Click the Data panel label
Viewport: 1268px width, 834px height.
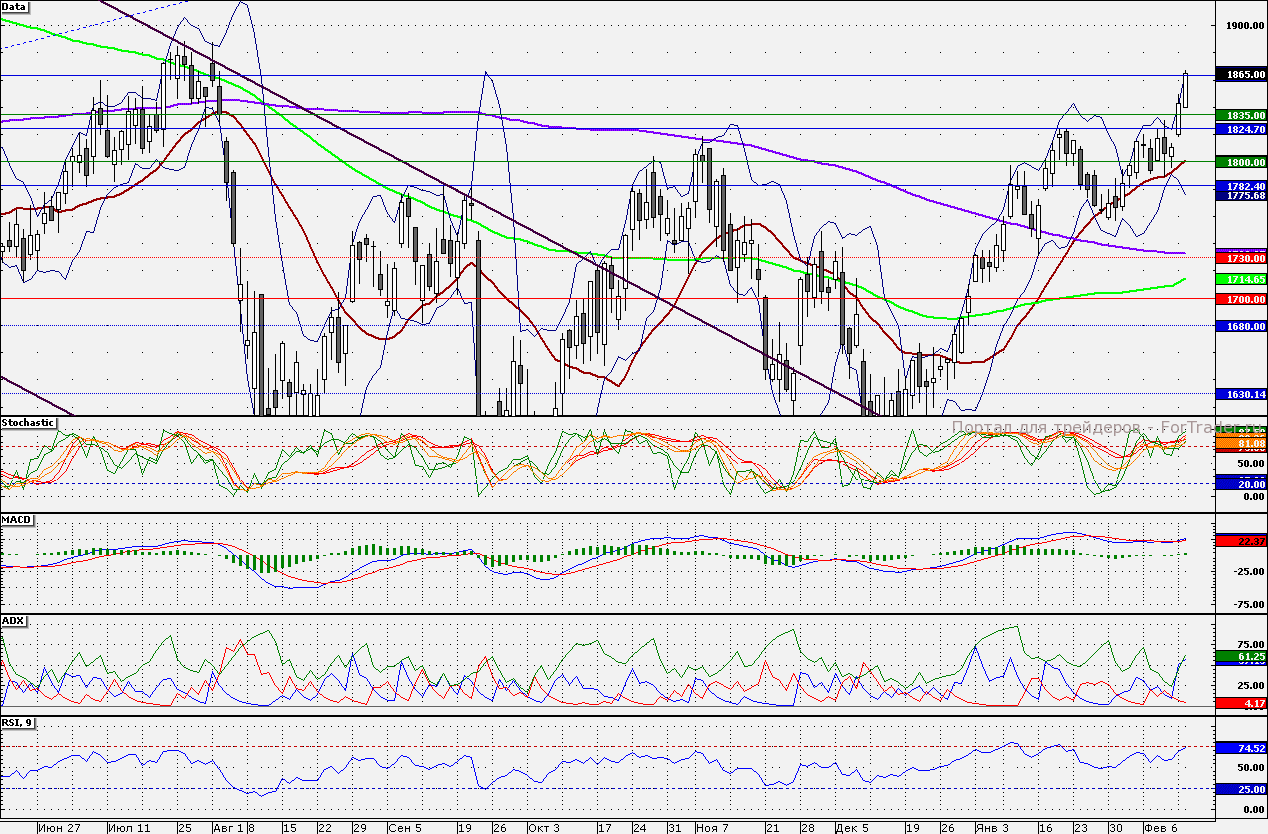click(x=14, y=7)
